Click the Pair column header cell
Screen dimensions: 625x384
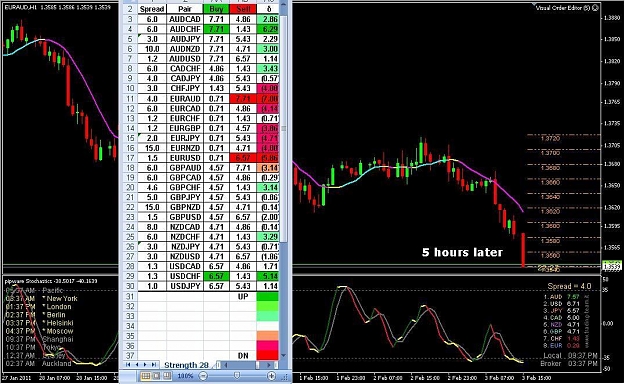pos(185,9)
